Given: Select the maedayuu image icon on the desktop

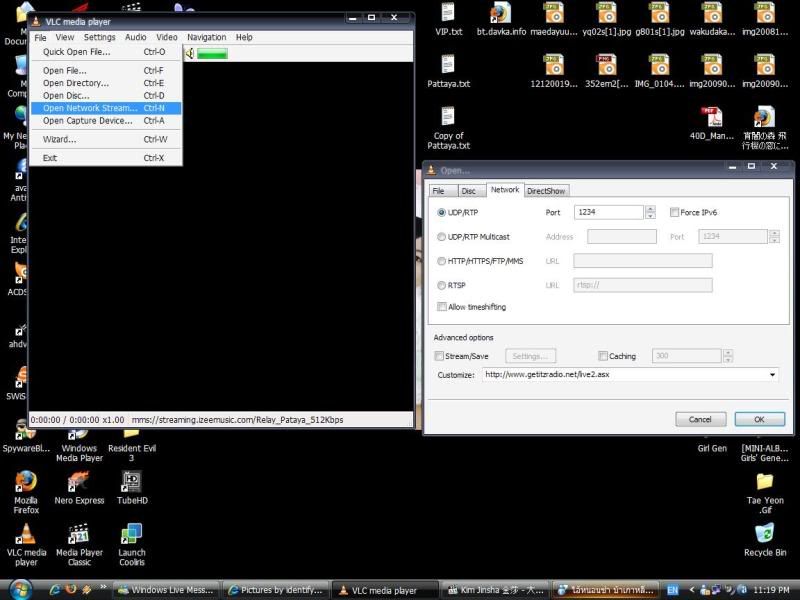Looking at the screenshot, I should coord(554,20).
